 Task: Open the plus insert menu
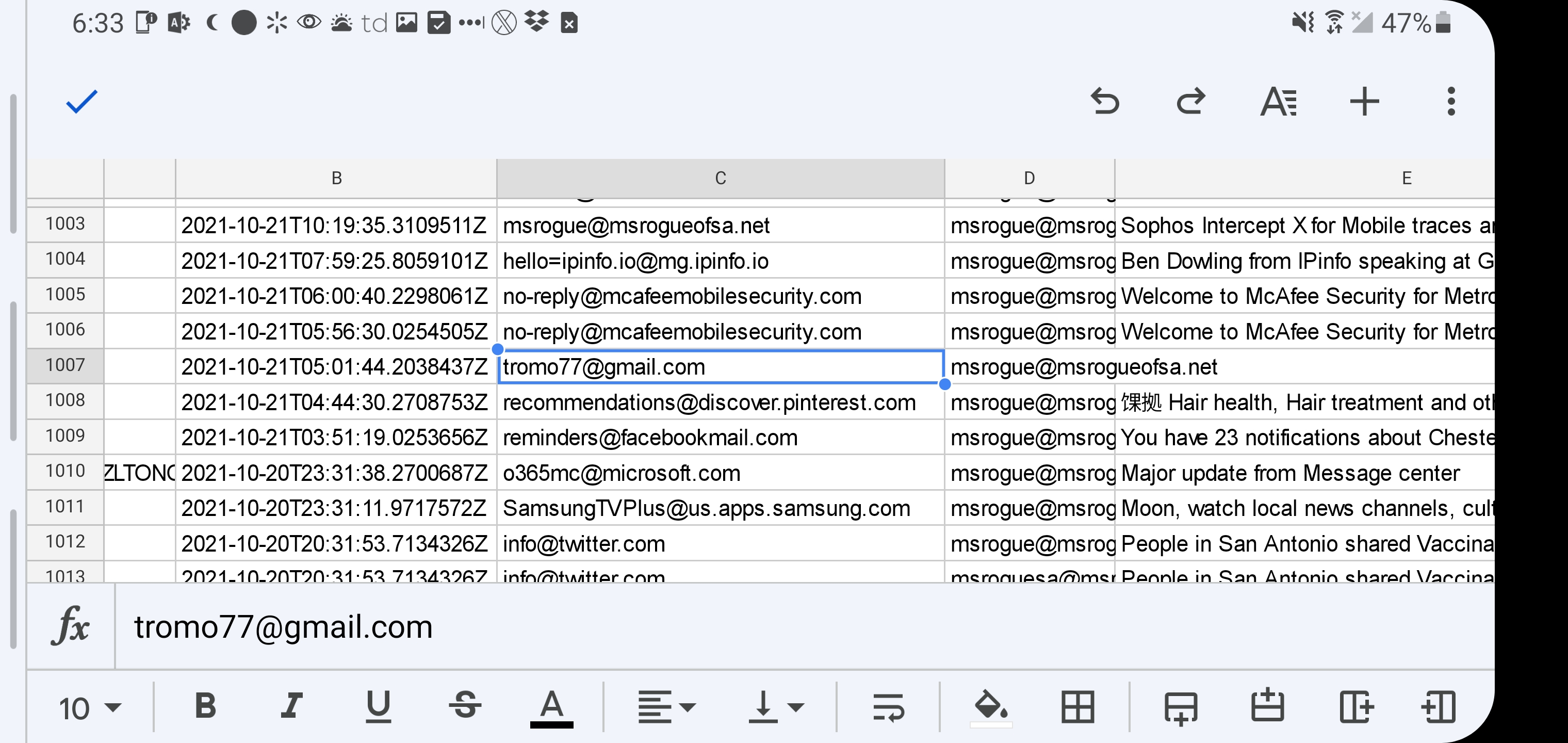(x=1364, y=102)
